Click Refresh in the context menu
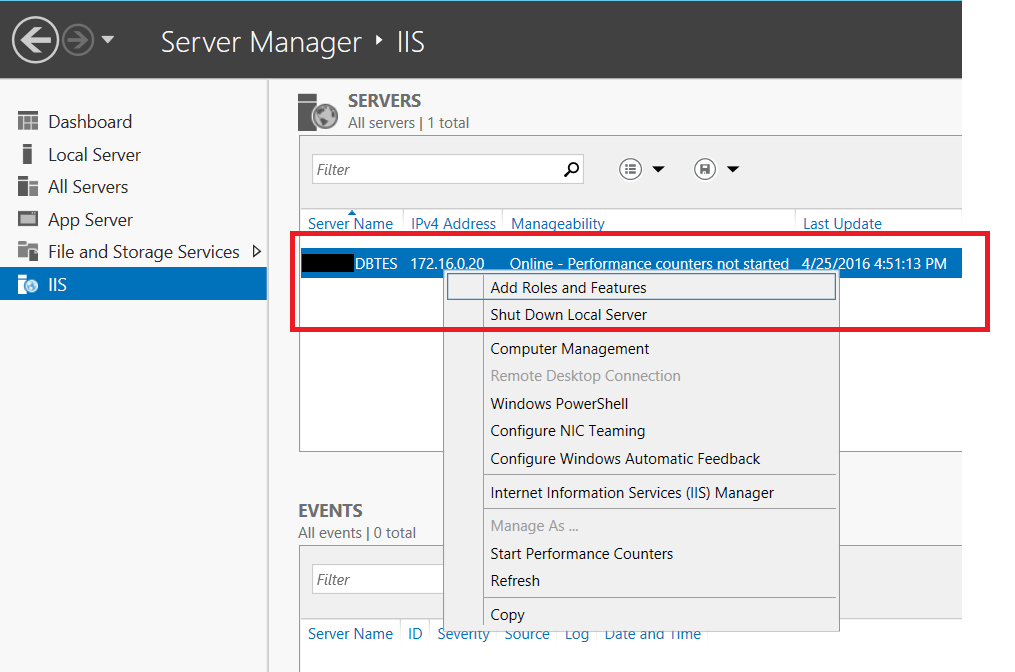1015x672 pixels. click(515, 580)
